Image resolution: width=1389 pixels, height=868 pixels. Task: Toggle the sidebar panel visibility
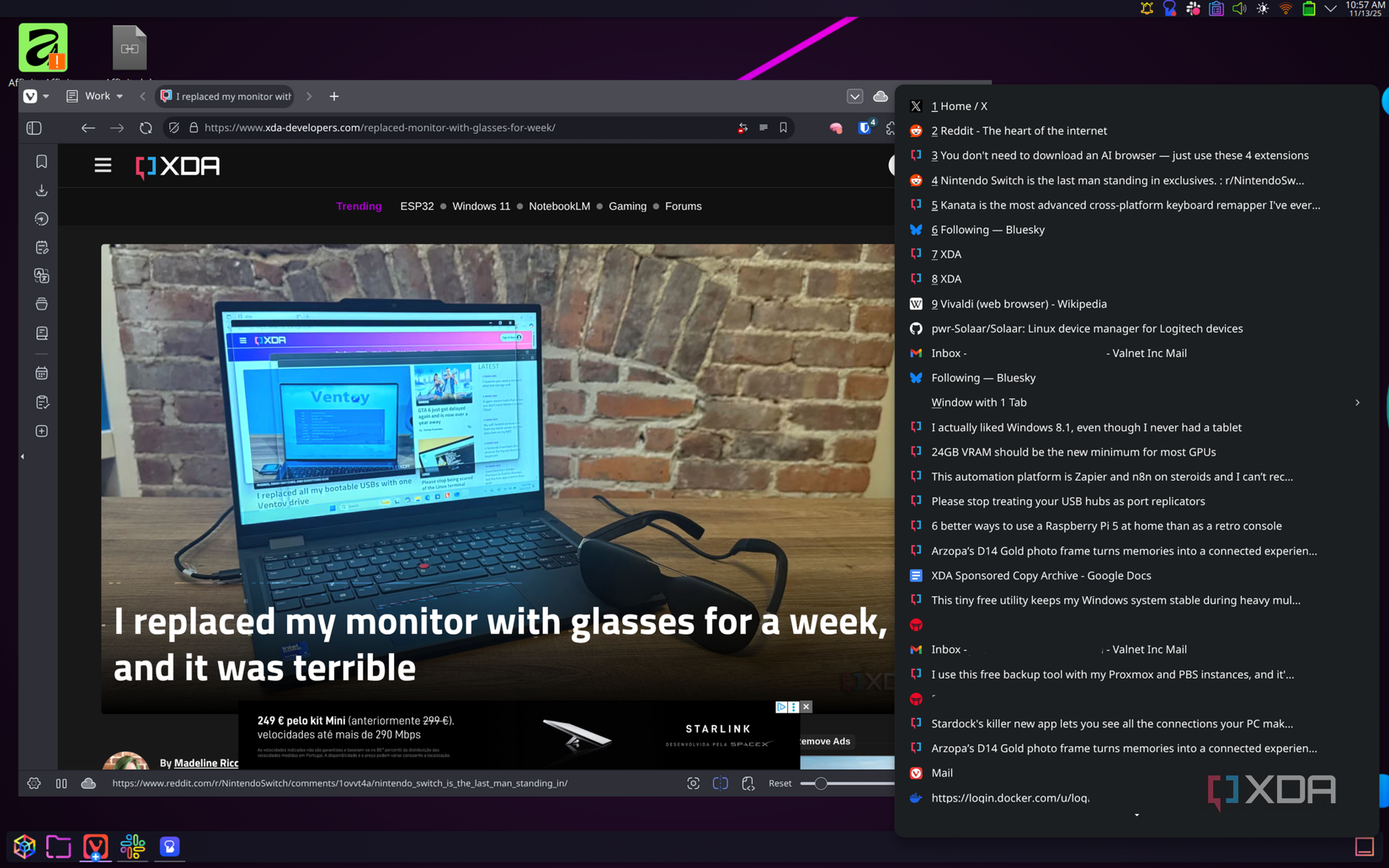pyautogui.click(x=34, y=128)
